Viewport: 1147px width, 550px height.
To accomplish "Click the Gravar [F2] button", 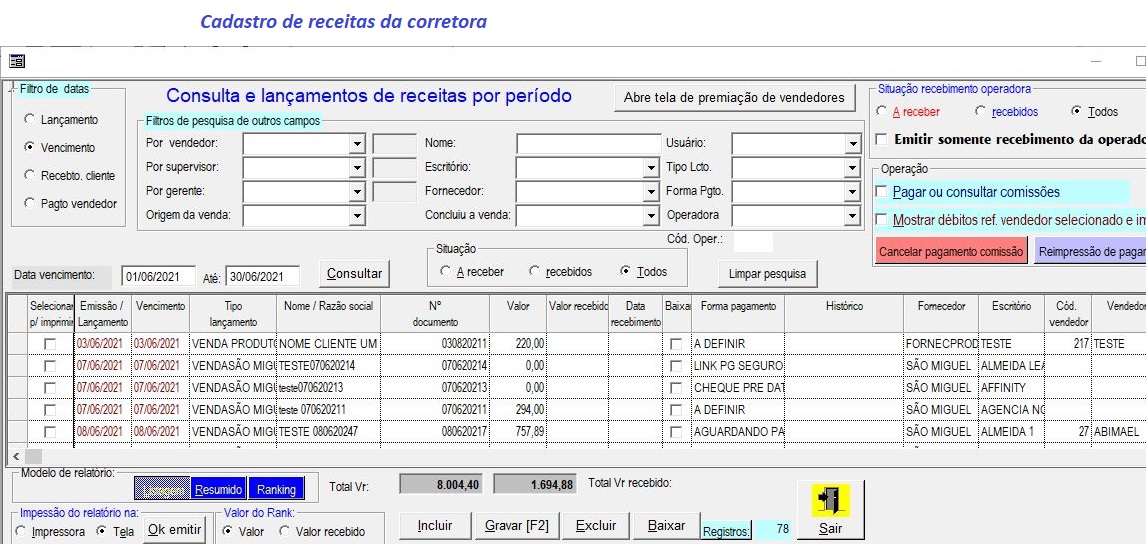I will coord(516,526).
